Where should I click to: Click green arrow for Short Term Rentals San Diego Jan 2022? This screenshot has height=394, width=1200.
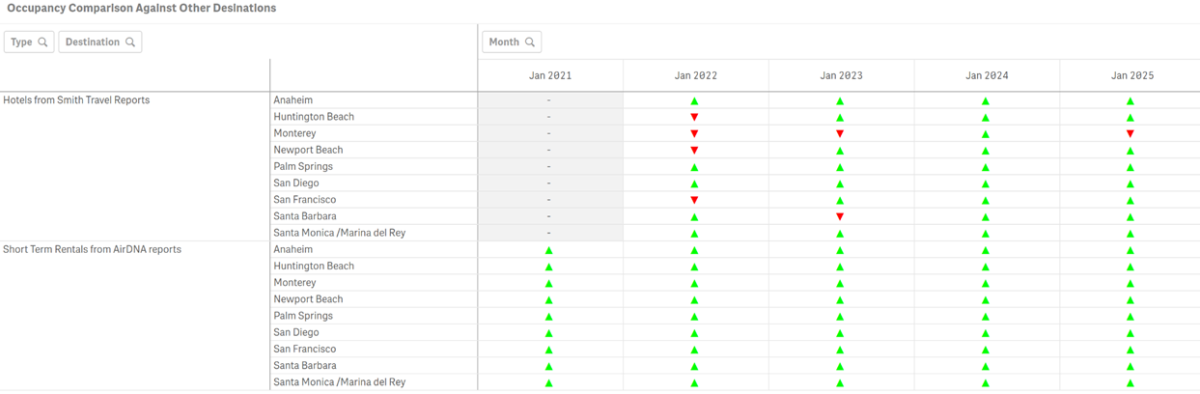coord(694,333)
